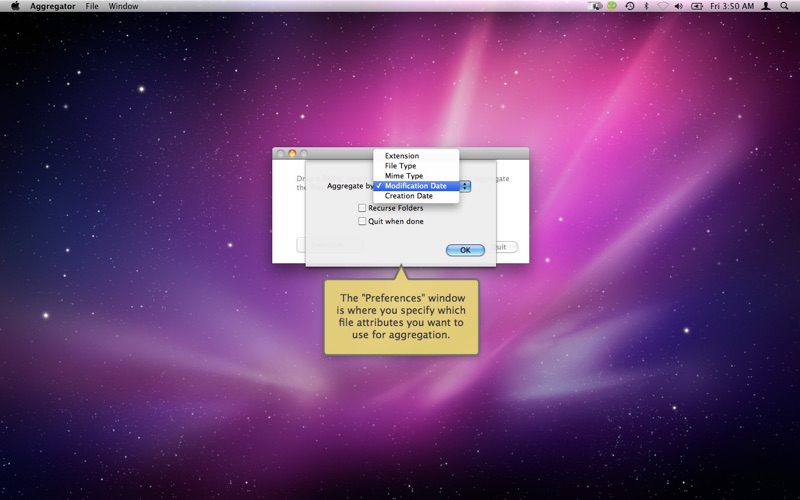Screen dimensions: 800x500
Task: Confirm preferences with the OK button
Action: 465,250
